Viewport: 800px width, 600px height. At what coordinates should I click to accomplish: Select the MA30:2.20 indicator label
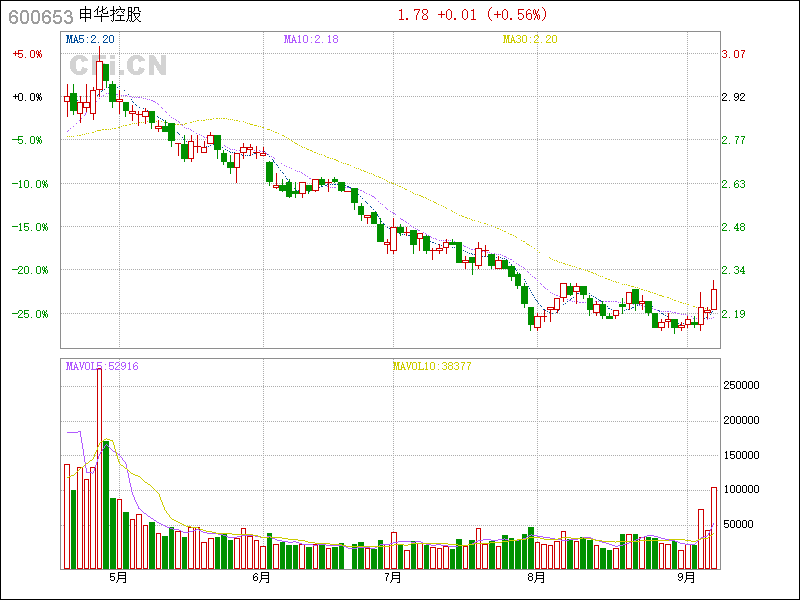pos(529,39)
